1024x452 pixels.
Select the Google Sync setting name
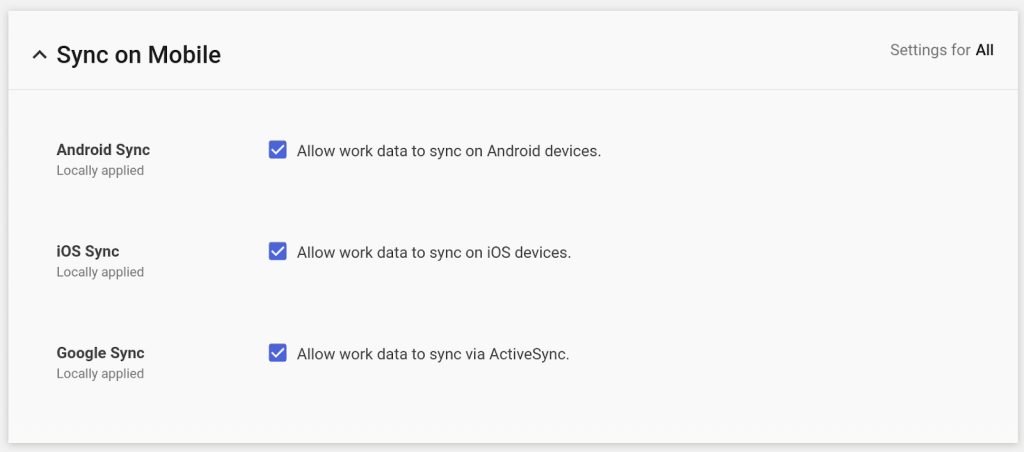(x=100, y=353)
